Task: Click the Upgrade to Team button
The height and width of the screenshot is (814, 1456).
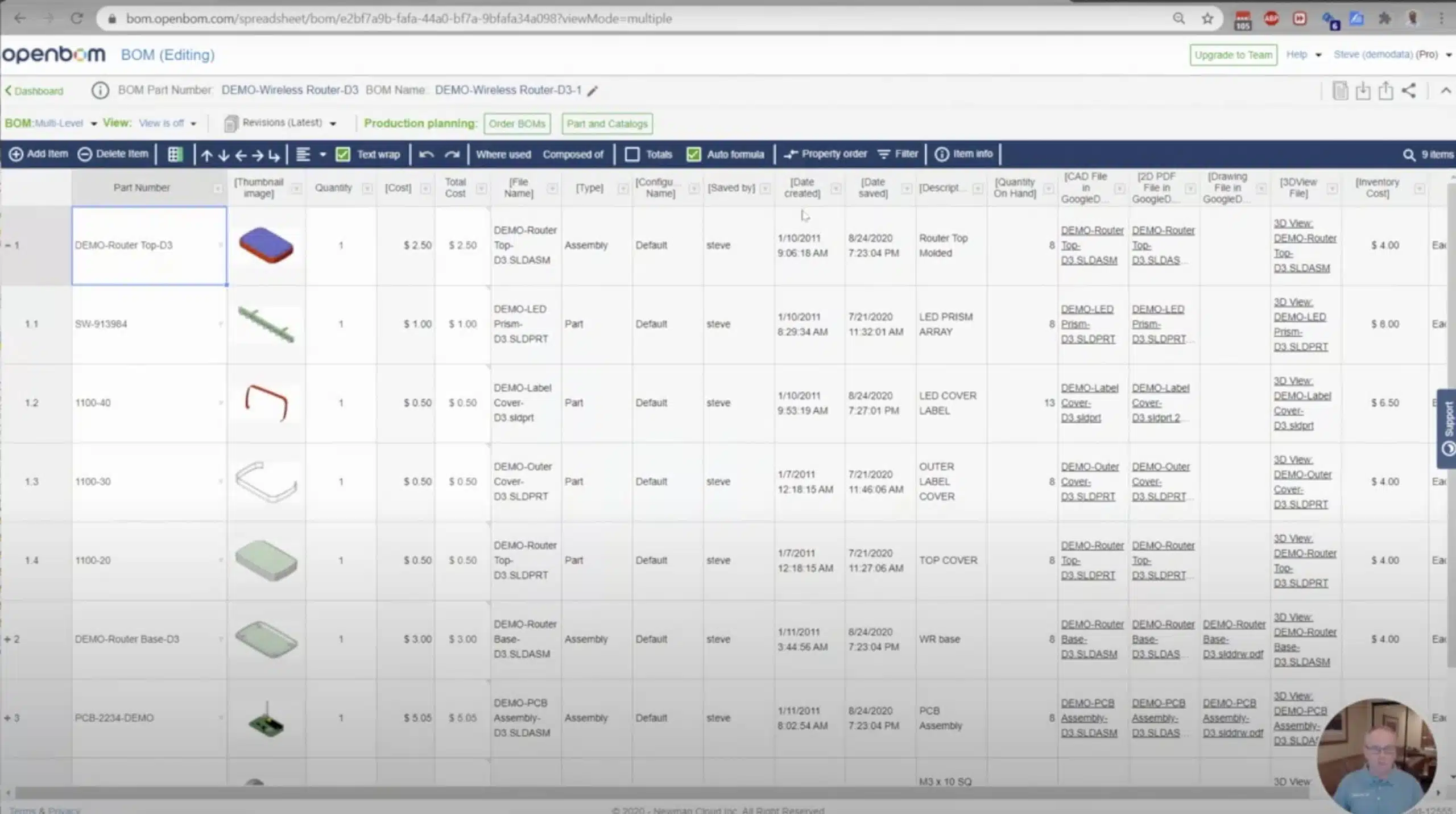Action: coord(1233,55)
